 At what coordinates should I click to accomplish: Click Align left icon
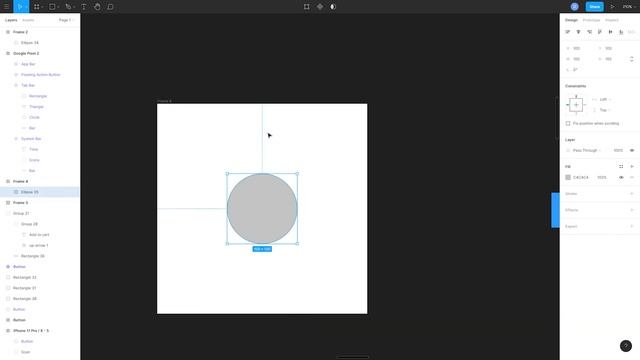click(567, 32)
